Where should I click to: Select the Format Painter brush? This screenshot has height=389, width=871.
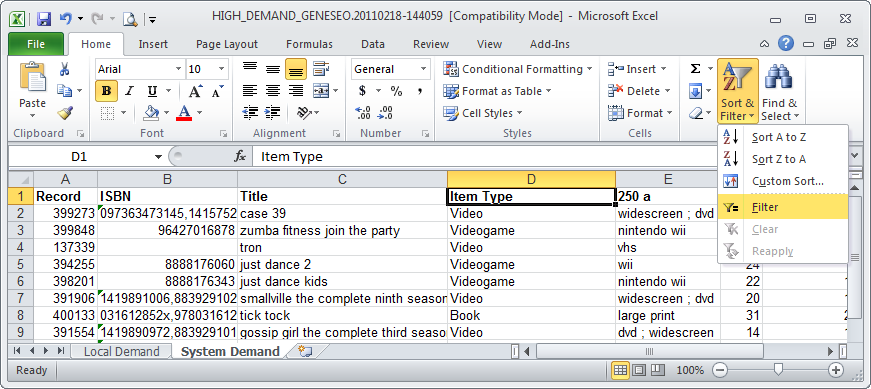point(65,113)
